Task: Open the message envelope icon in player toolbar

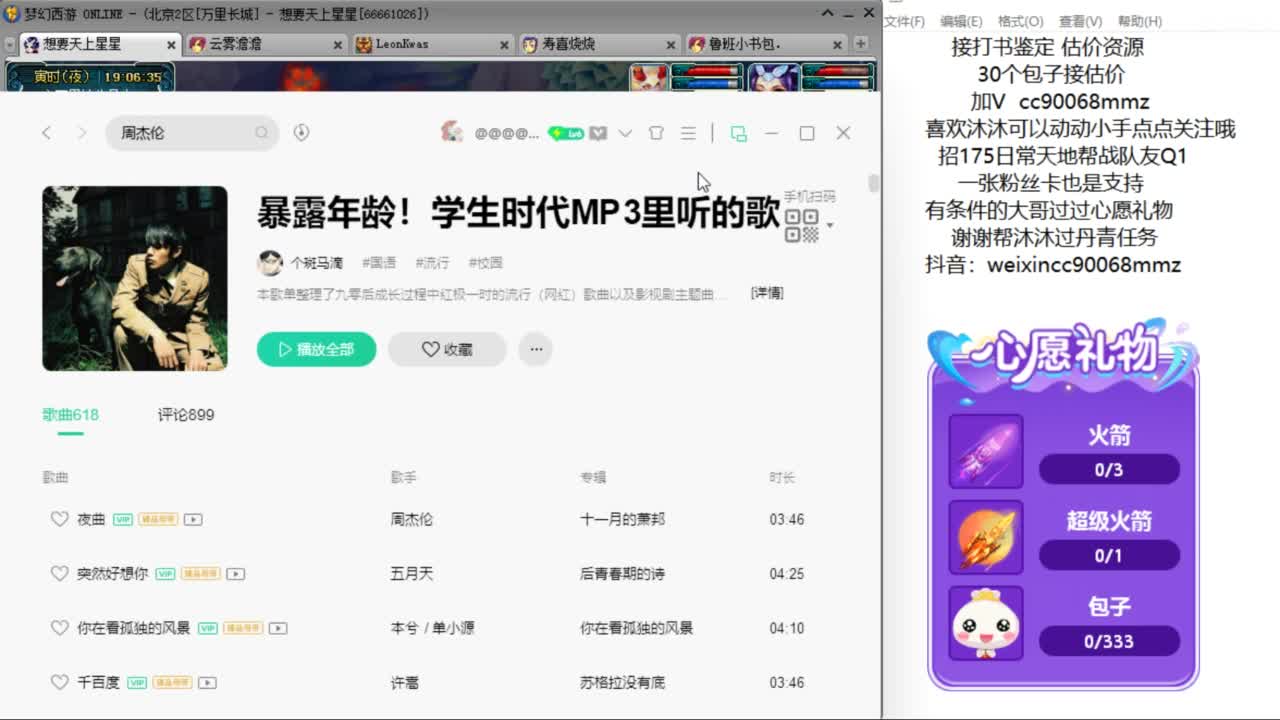Action: (599, 132)
